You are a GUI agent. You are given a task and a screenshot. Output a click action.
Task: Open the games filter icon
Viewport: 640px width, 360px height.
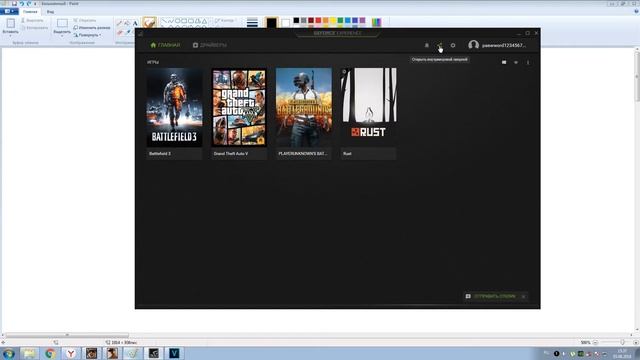(x=516, y=62)
